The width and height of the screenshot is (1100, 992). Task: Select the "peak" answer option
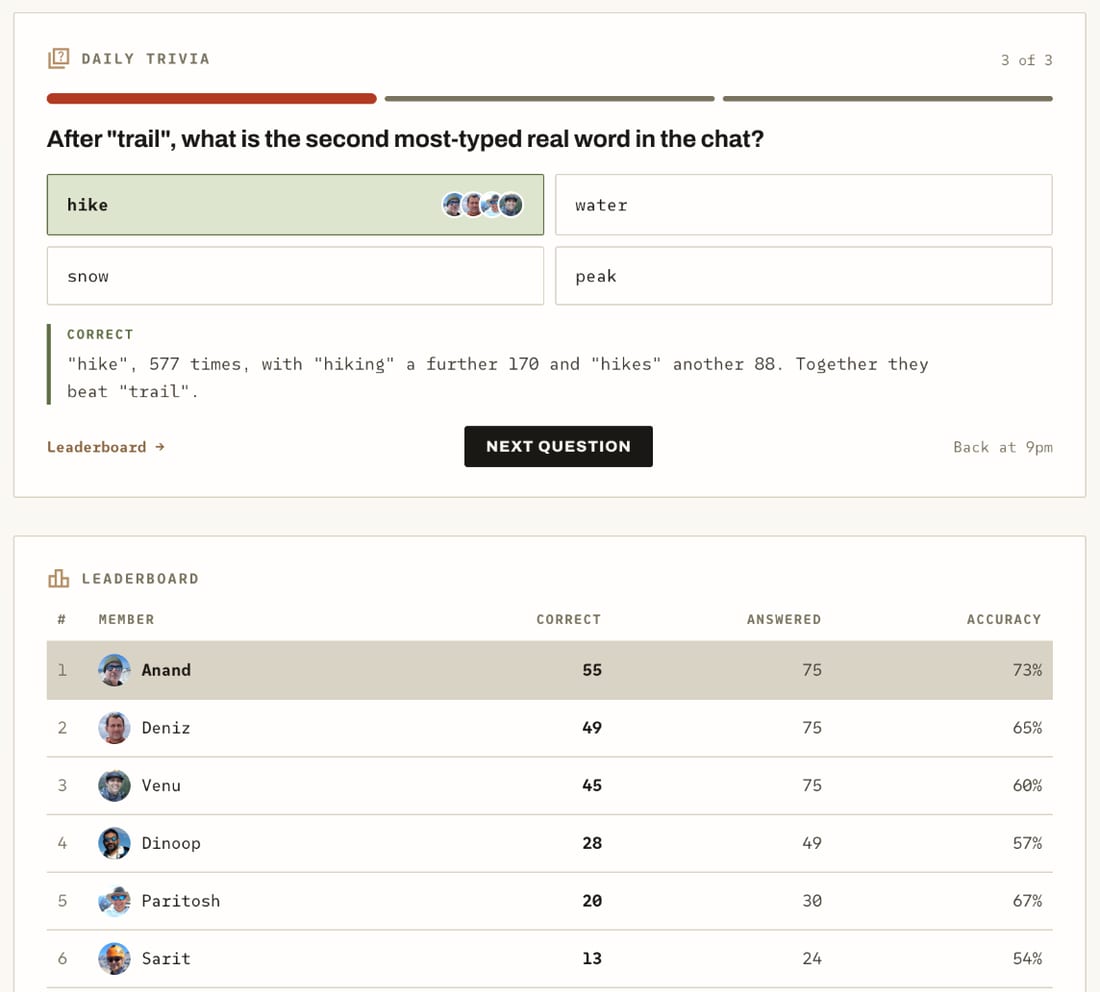point(804,276)
